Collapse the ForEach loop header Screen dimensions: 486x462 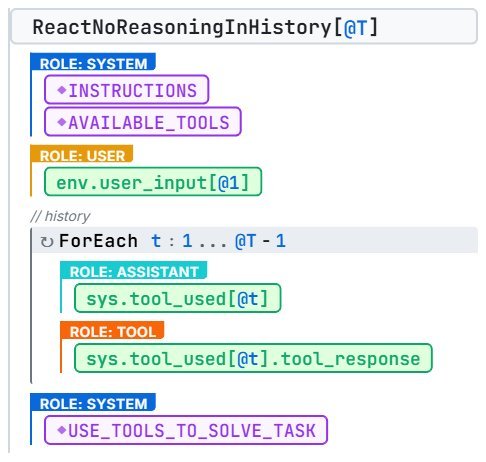pos(255,241)
